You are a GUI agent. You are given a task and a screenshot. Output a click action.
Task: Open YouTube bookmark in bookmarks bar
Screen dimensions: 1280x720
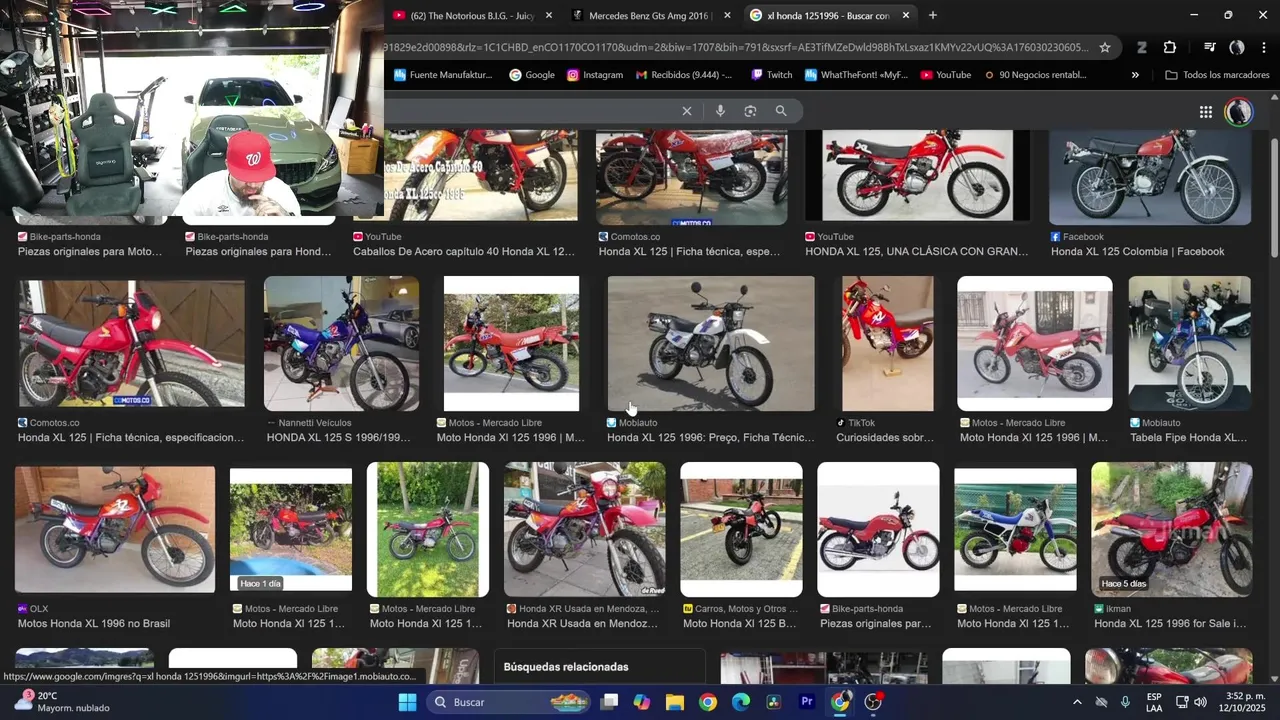946,75
